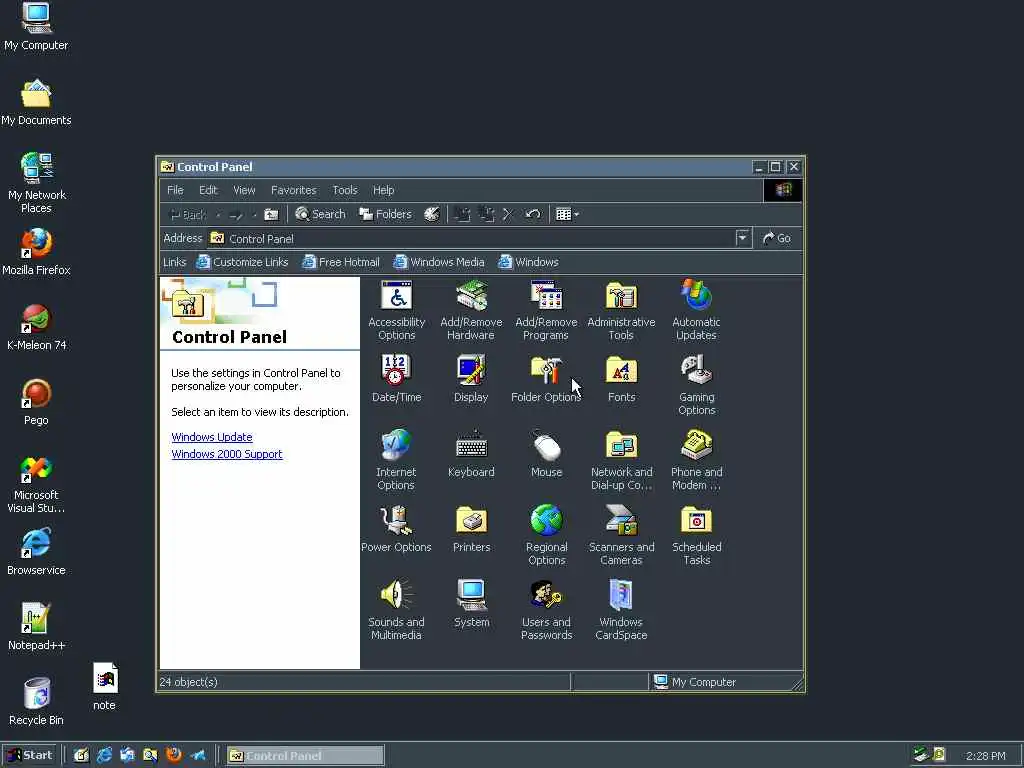
Task: Select Windows CardSpace icon
Action: 621,611
